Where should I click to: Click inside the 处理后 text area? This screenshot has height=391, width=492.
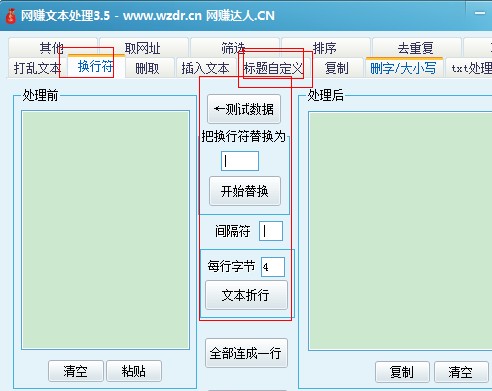point(400,231)
